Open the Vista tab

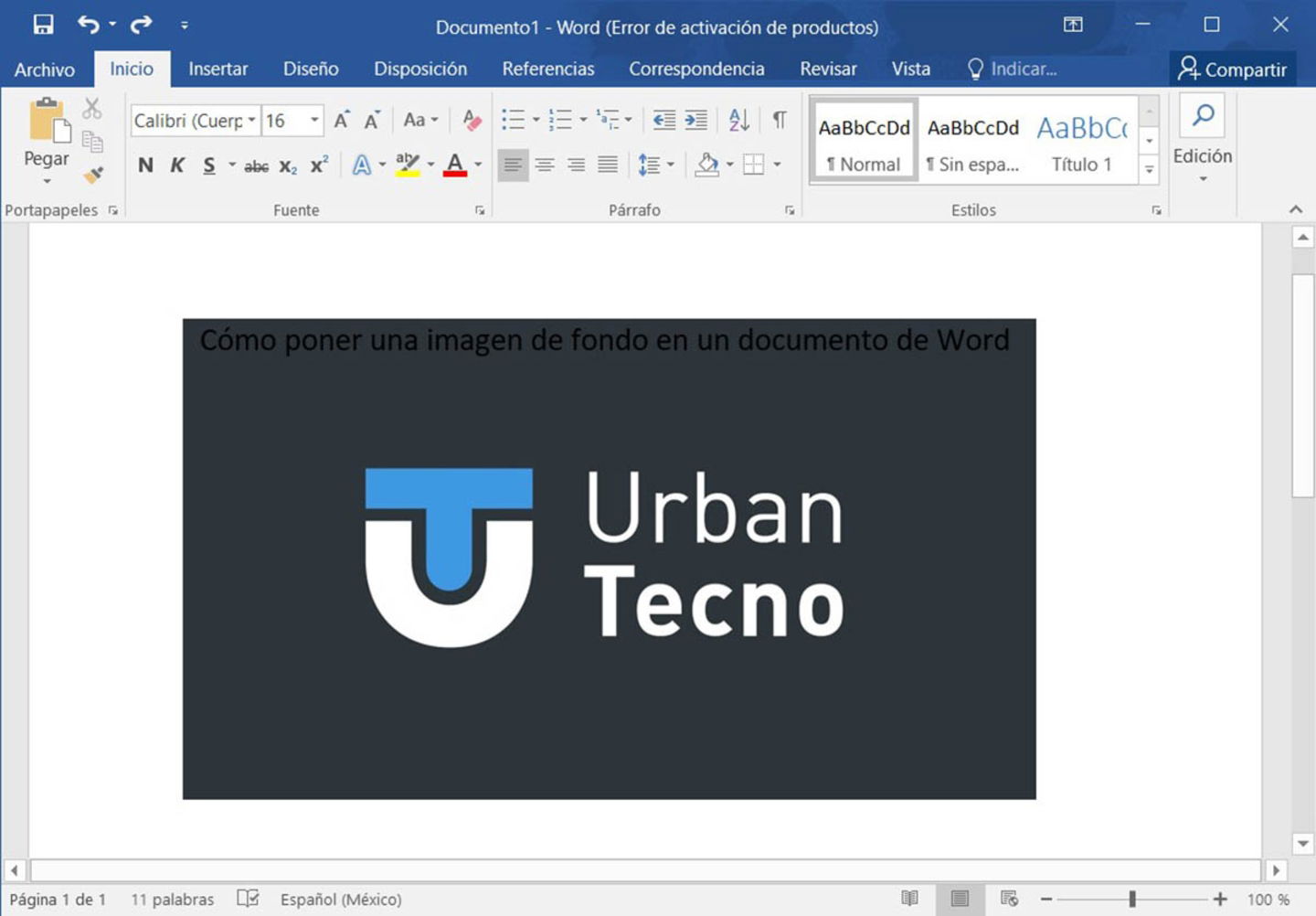click(x=911, y=69)
